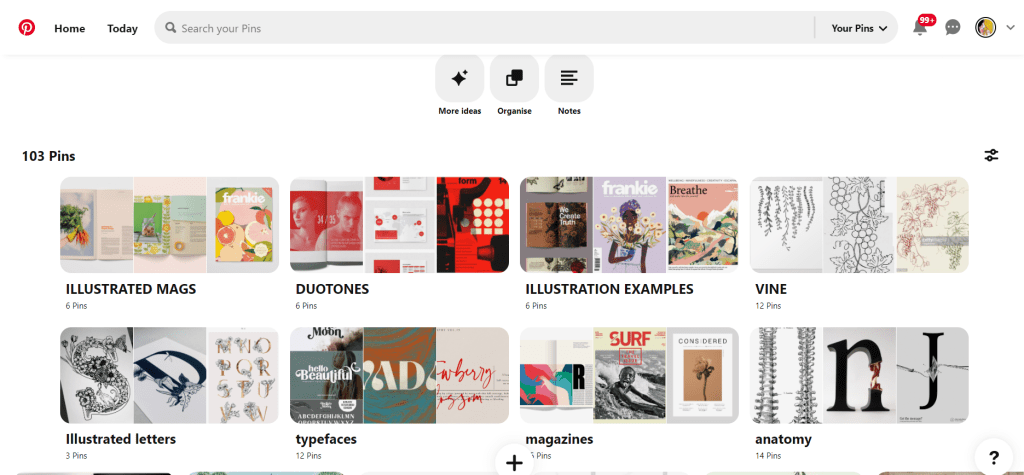Open More ideas sparkle icon
The width and height of the screenshot is (1024, 475).
(460, 78)
